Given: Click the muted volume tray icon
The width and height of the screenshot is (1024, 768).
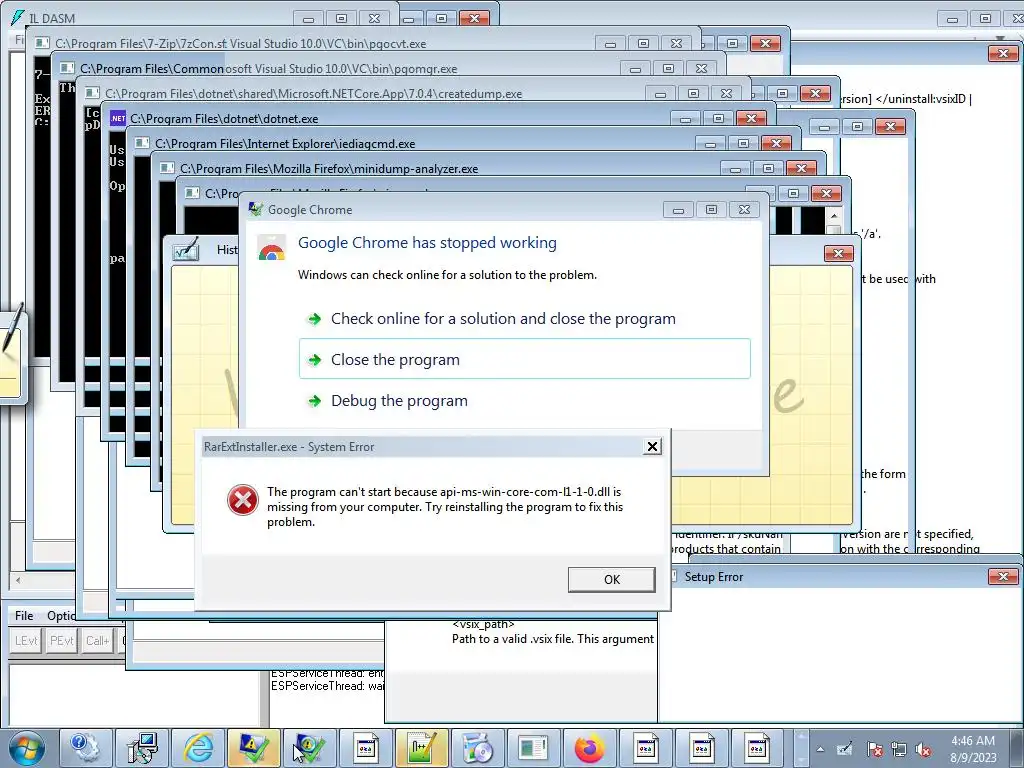Looking at the screenshot, I should [x=923, y=750].
